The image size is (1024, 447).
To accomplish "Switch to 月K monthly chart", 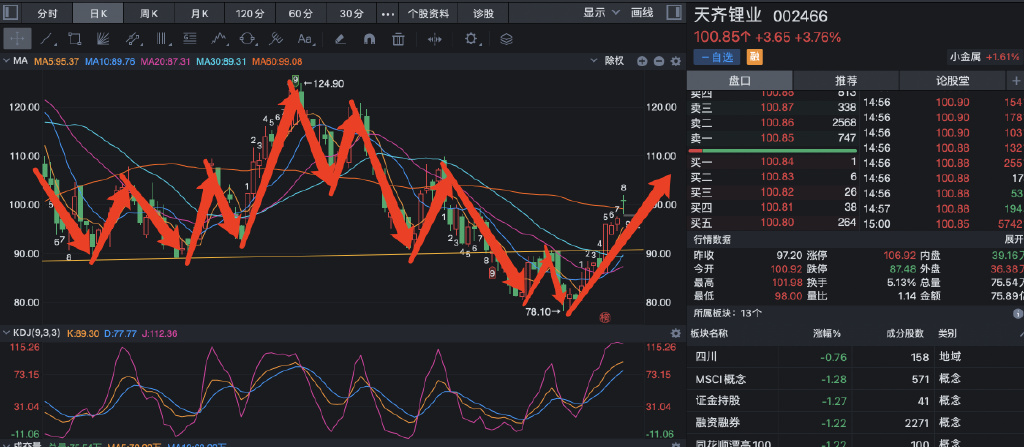I will (200, 13).
